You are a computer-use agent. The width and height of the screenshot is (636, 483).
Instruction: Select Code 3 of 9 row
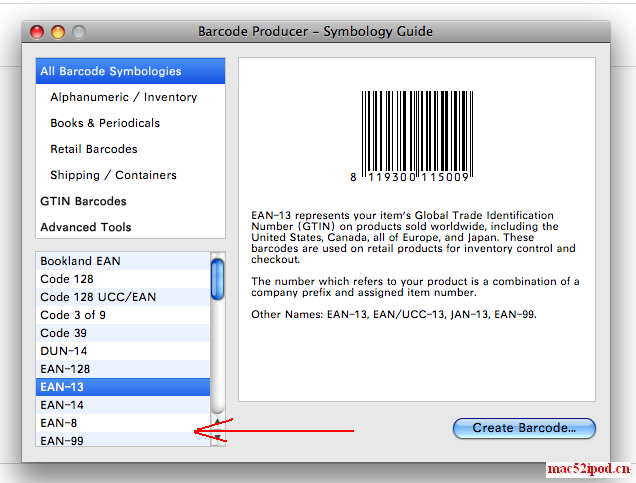pos(123,315)
